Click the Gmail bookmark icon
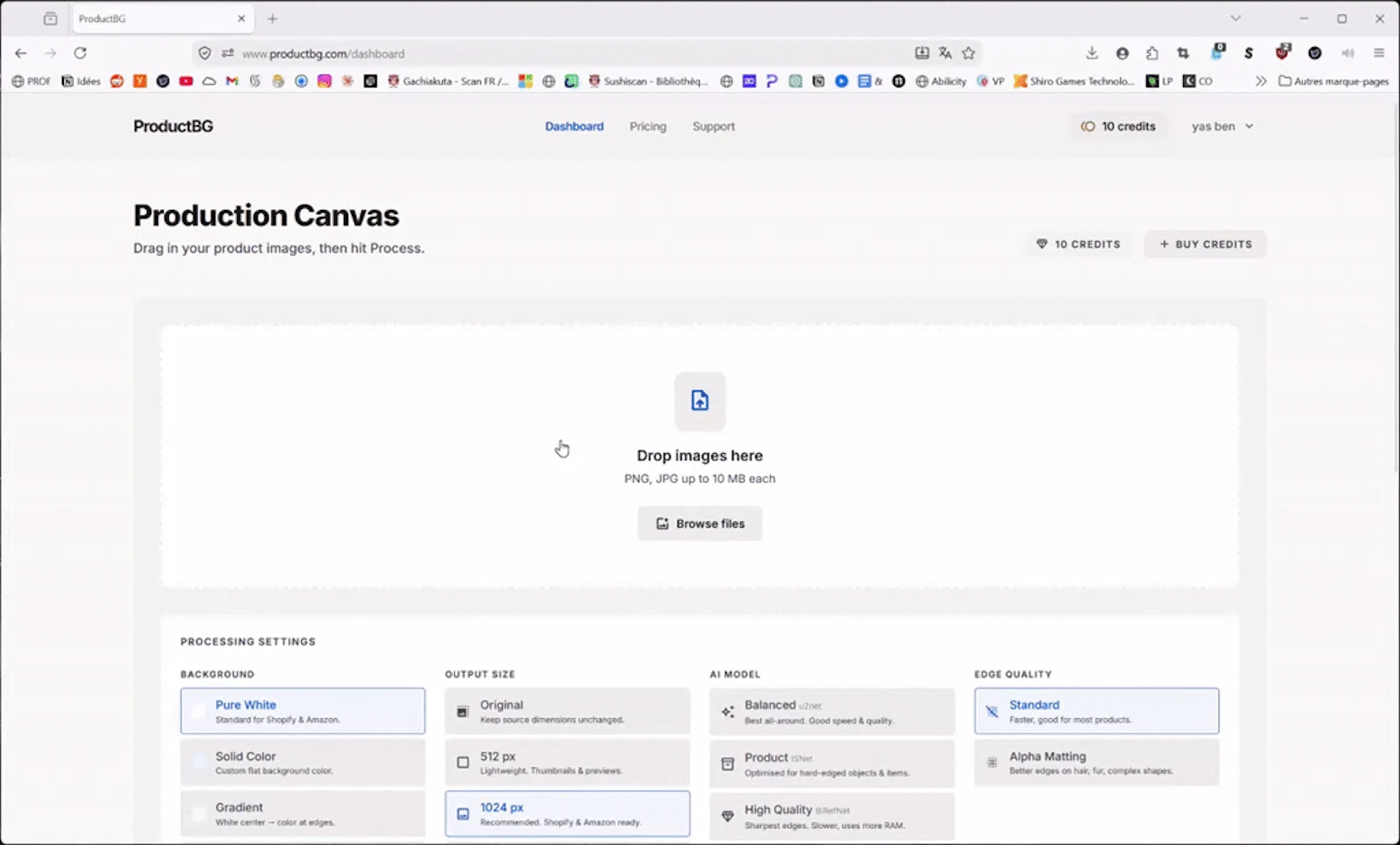Viewport: 1400px width, 845px height. (232, 81)
